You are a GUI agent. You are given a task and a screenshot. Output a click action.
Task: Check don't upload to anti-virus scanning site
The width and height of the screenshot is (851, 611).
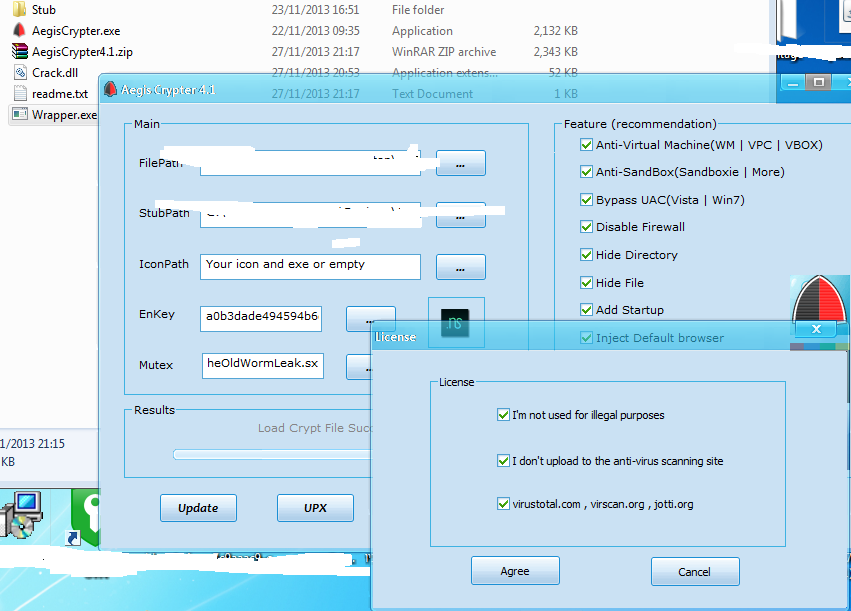tap(503, 461)
